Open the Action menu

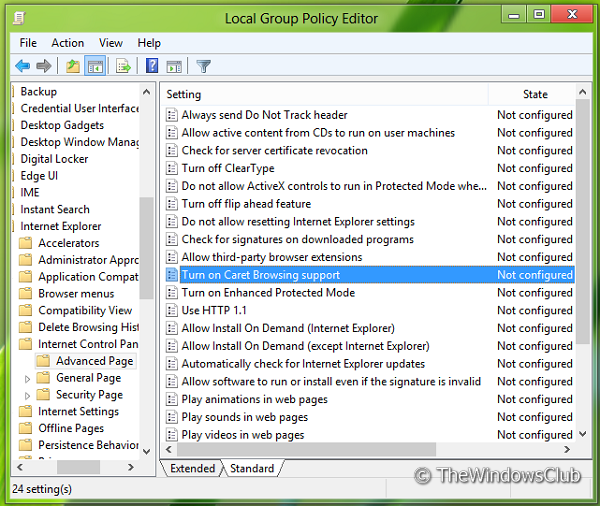tap(68, 43)
